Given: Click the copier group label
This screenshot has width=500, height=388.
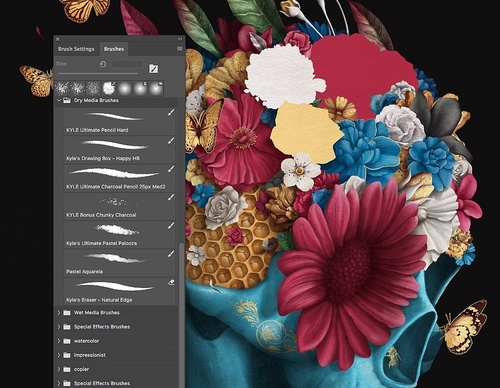Looking at the screenshot, I should [81, 369].
